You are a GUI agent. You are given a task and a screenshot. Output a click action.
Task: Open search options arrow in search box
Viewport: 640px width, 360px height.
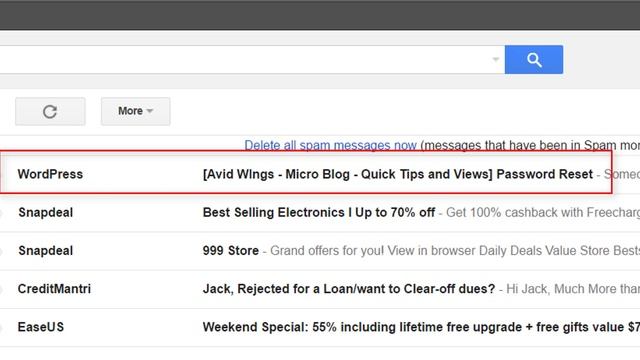click(496, 60)
